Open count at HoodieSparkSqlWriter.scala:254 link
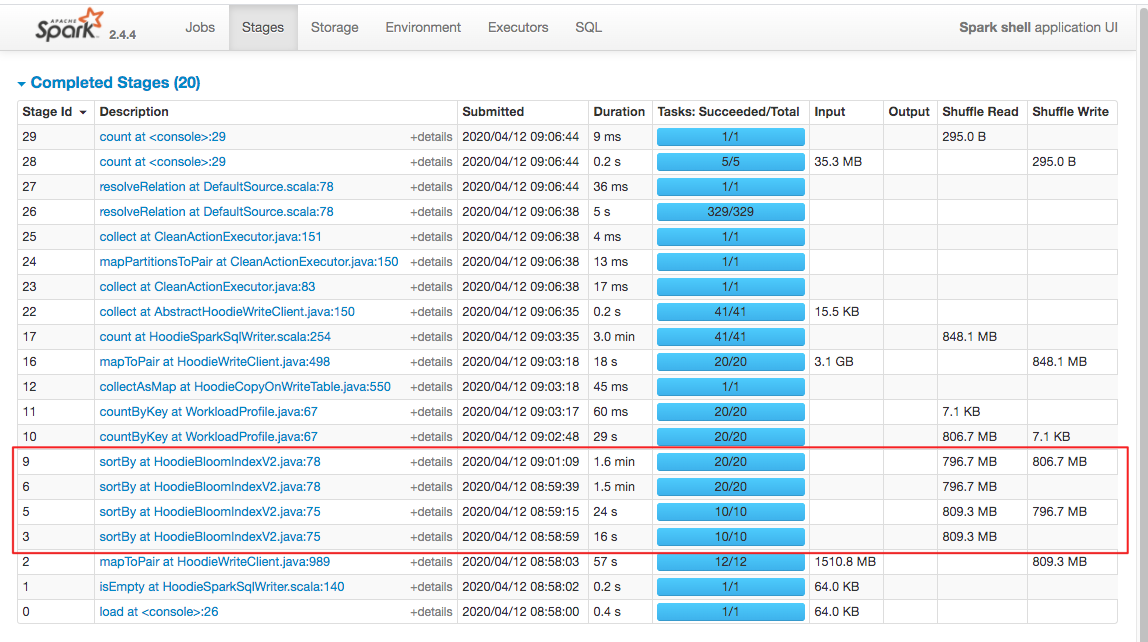Screen dimensions: 1148x642 [x=215, y=337]
